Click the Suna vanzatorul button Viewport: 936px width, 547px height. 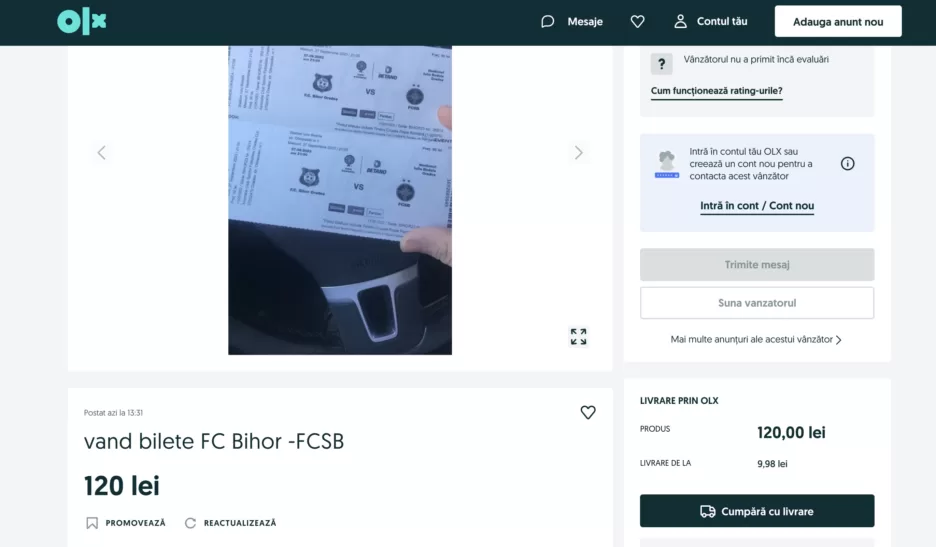[757, 303]
